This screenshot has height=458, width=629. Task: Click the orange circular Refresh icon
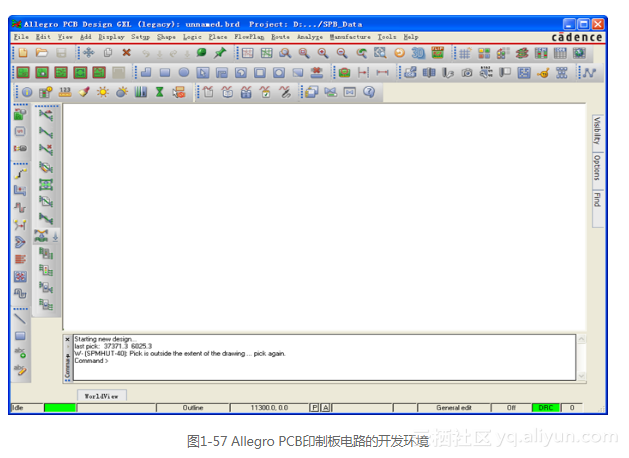click(x=399, y=53)
